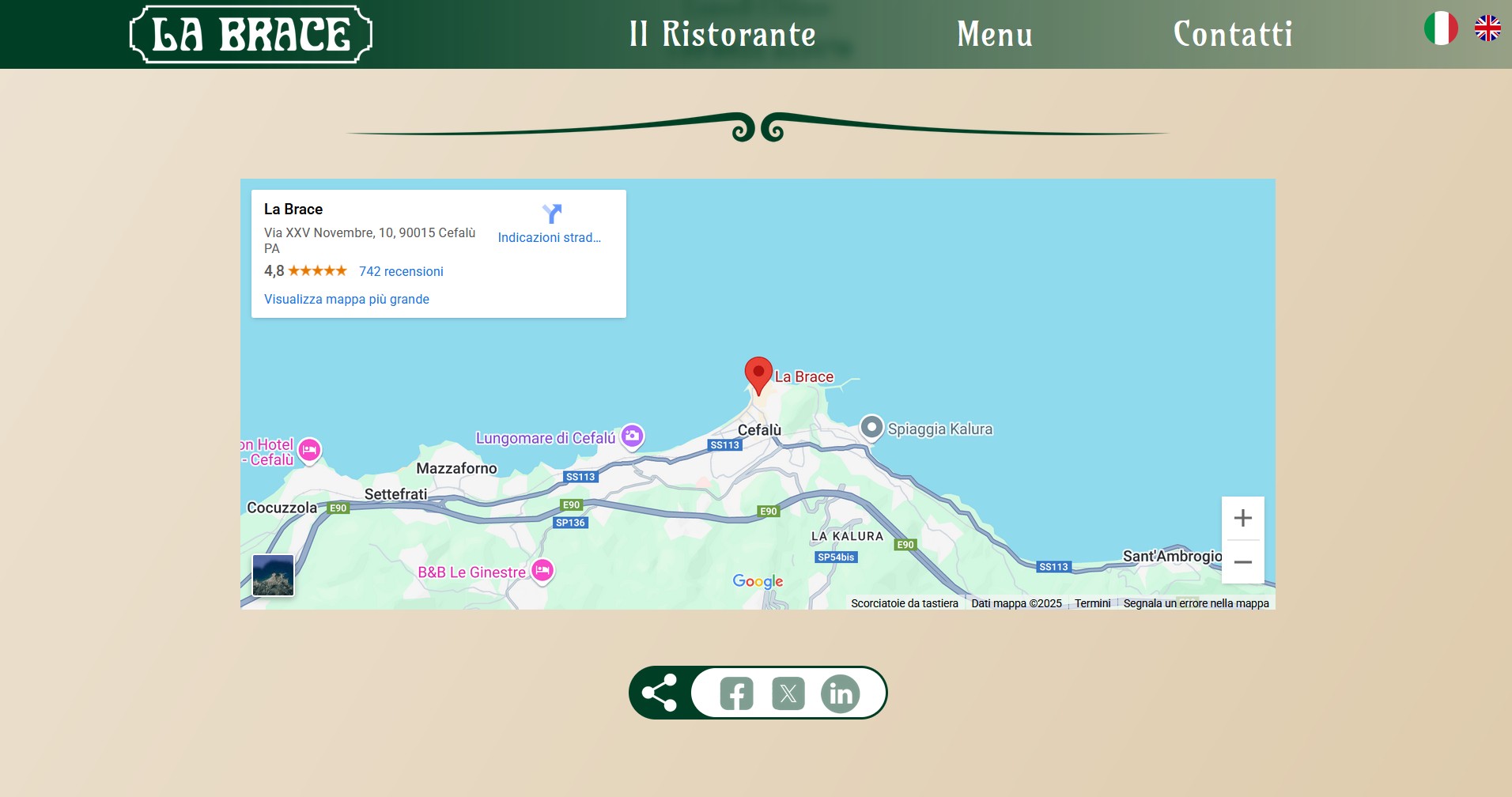
Task: Zoom in the map with plus button
Action: point(1243,518)
